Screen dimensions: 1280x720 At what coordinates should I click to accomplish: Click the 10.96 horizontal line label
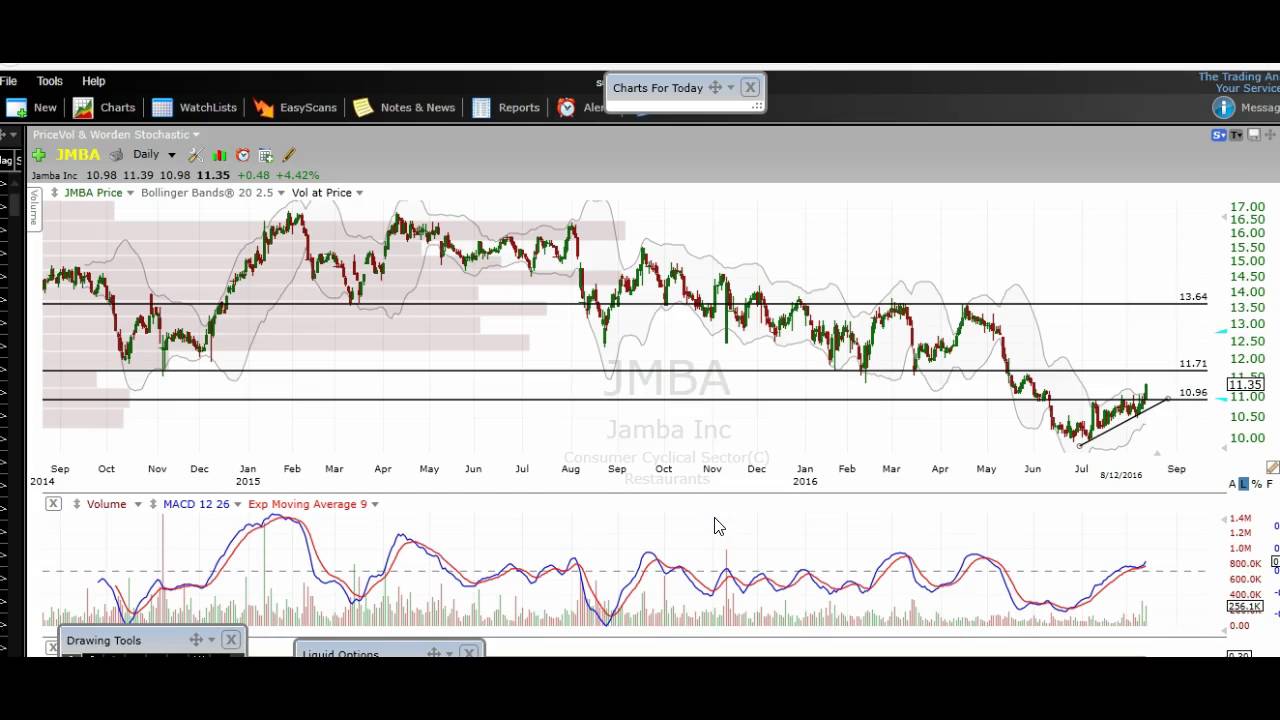[x=1193, y=393]
